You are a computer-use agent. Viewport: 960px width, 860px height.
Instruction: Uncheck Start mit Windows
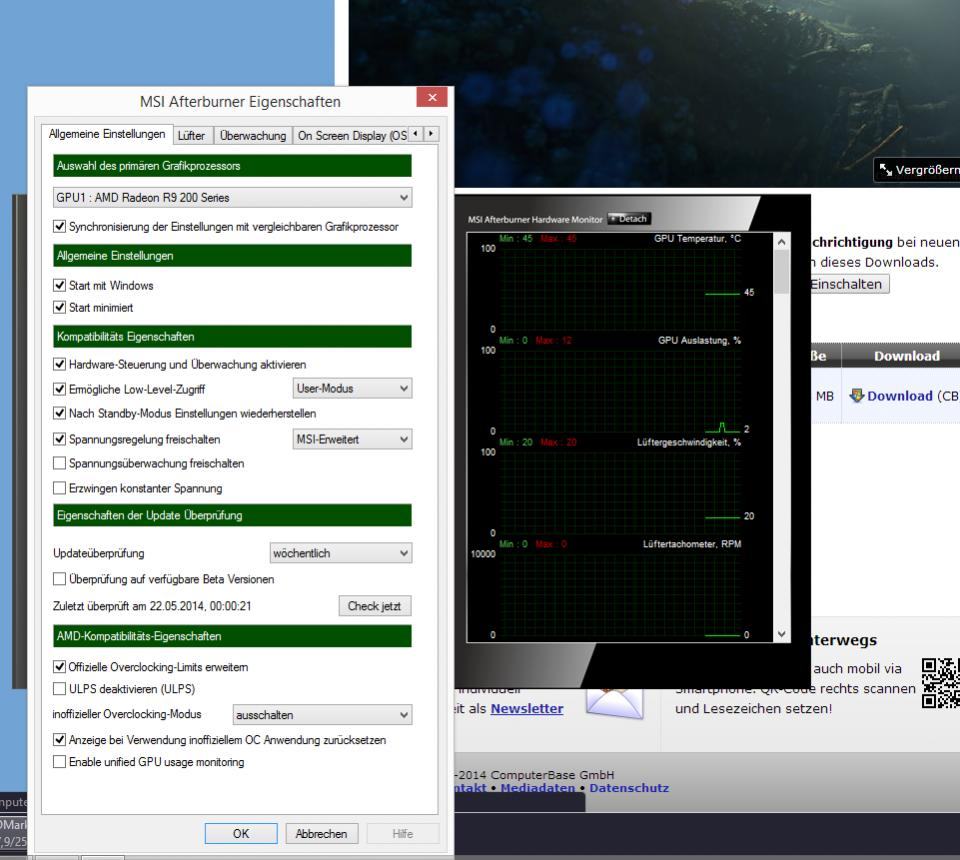tap(59, 285)
